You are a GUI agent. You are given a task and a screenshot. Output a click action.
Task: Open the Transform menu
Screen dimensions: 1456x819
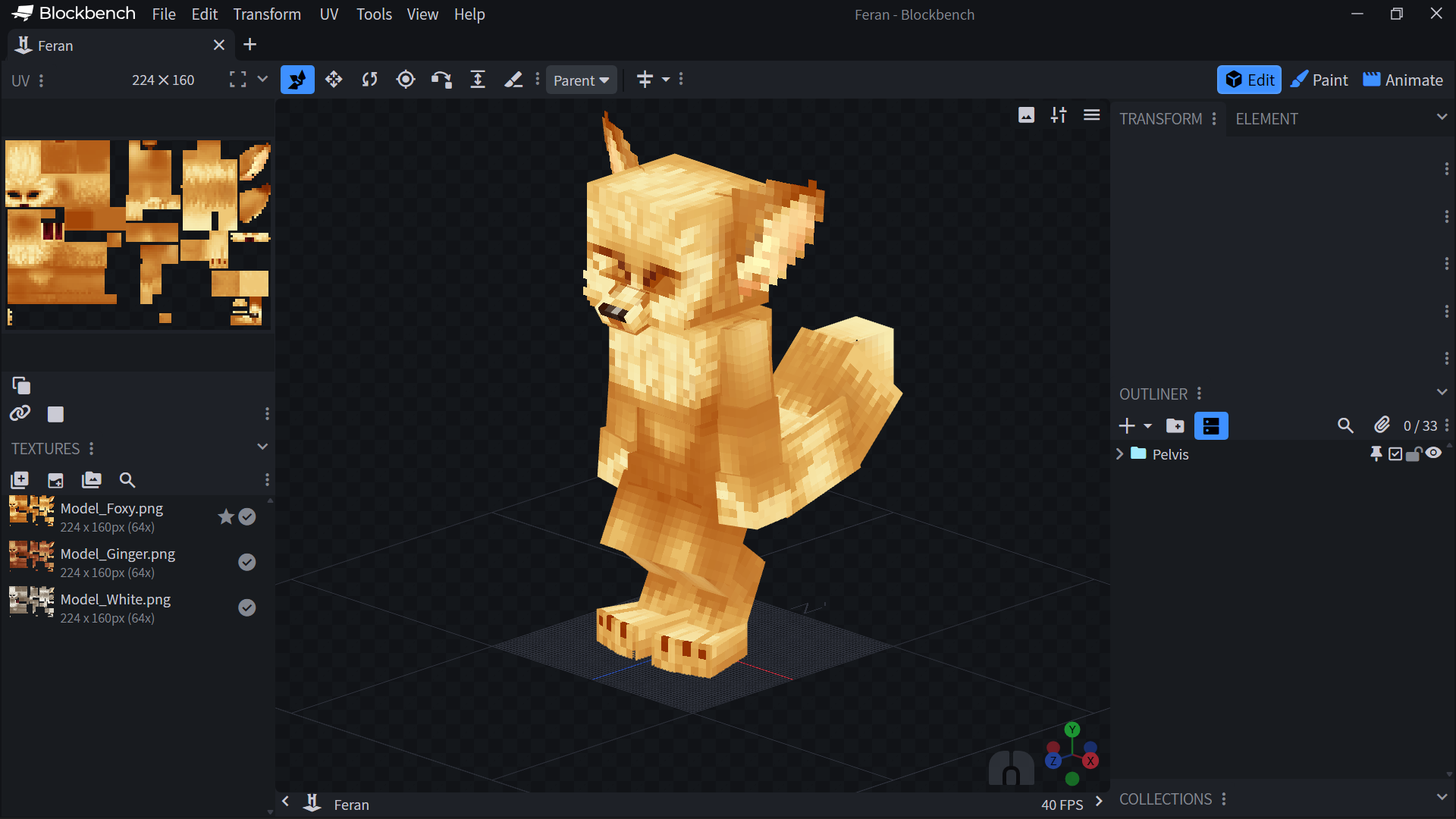[x=267, y=14]
